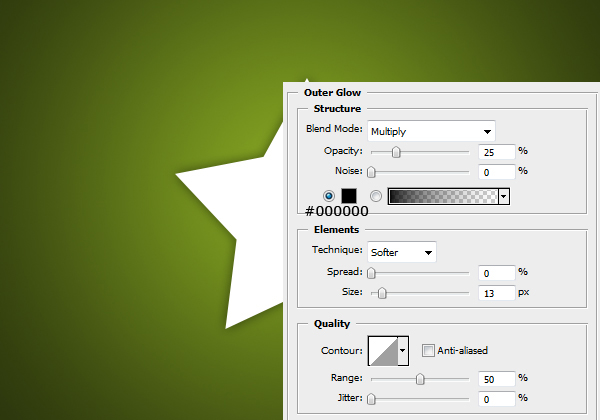The width and height of the screenshot is (600, 420).
Task: Click the Jitter slider handle
Action: [371, 399]
